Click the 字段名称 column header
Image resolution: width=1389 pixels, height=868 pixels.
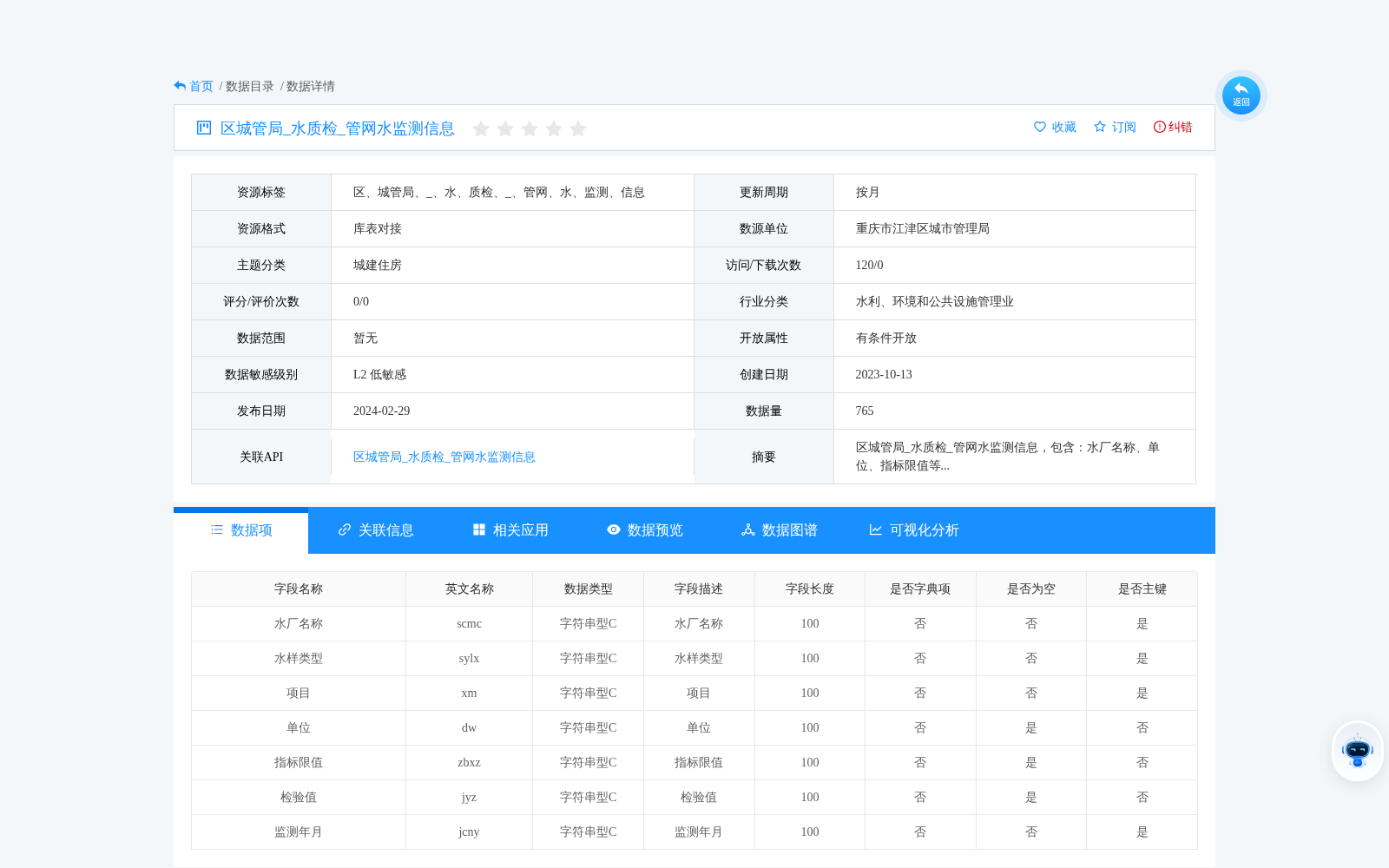[x=299, y=589]
